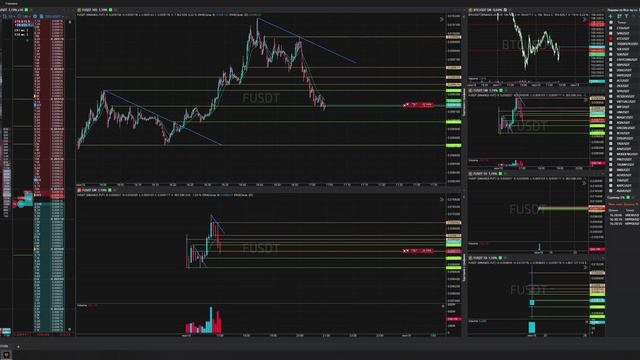Click first row of trades table
Viewport: 640px width, 360px height.
click(624, 215)
